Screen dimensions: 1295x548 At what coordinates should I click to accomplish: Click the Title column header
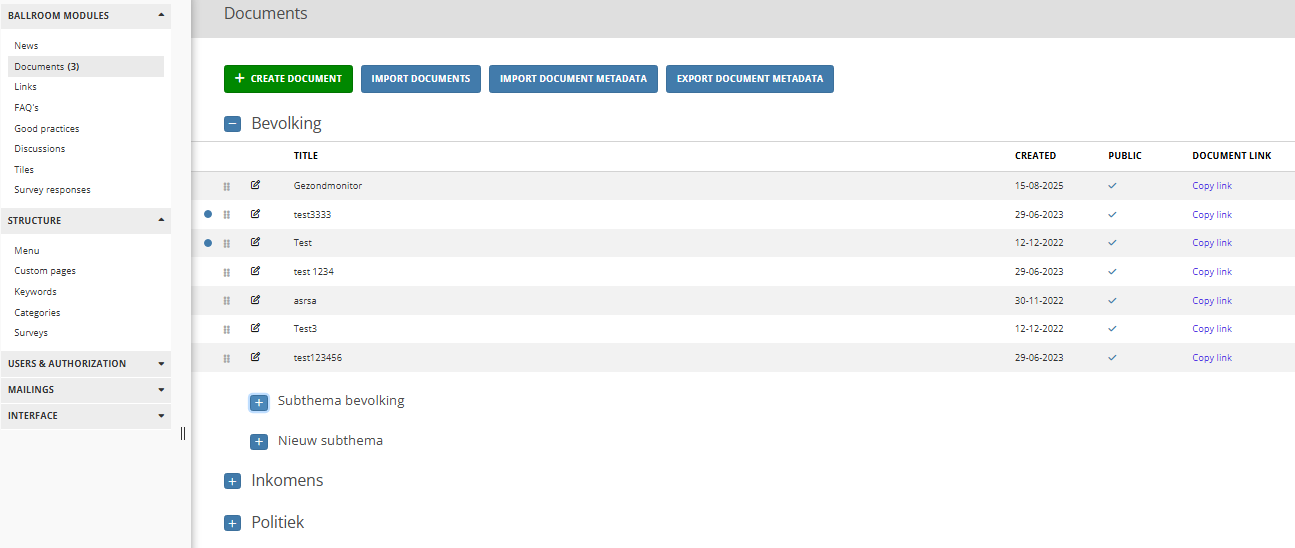[x=306, y=156]
